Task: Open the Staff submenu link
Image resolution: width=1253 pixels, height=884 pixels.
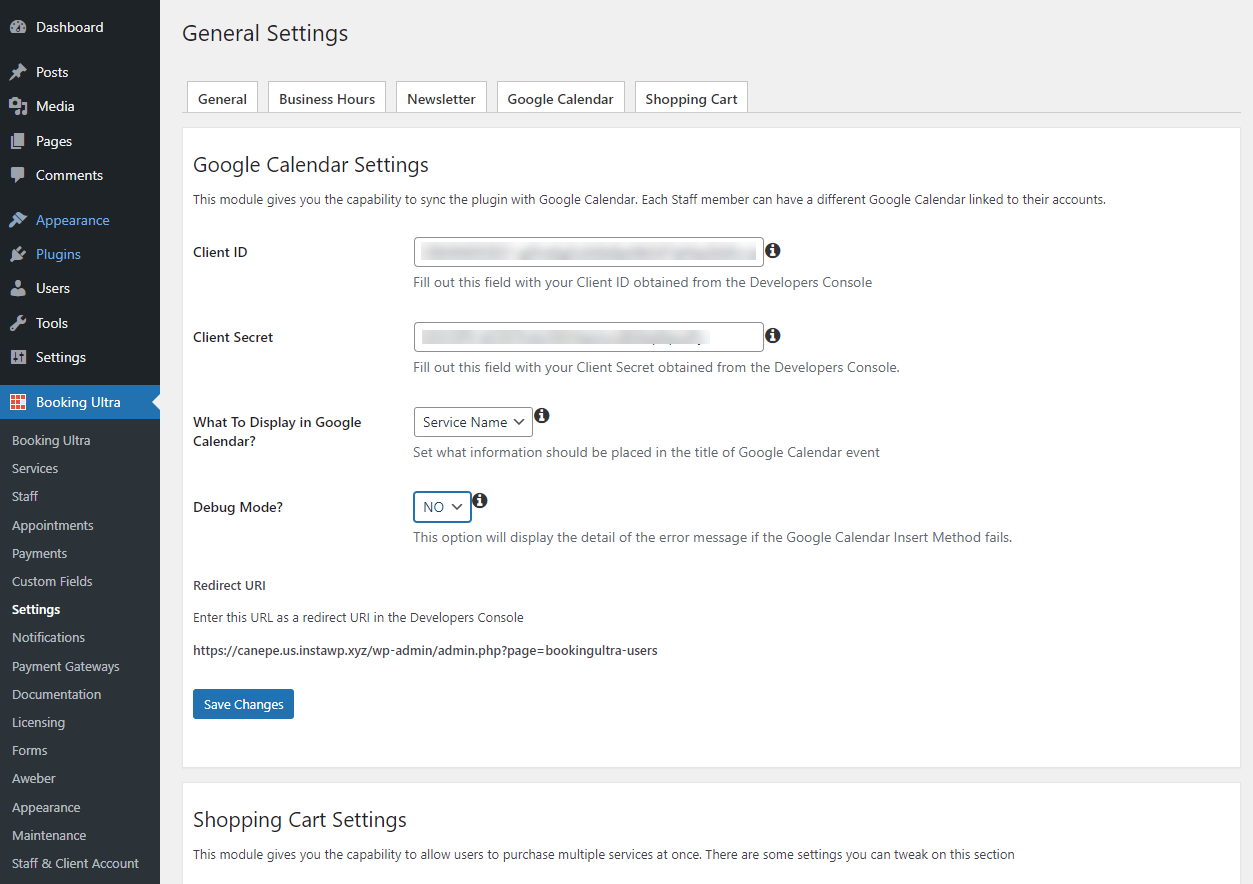Action: pos(25,496)
